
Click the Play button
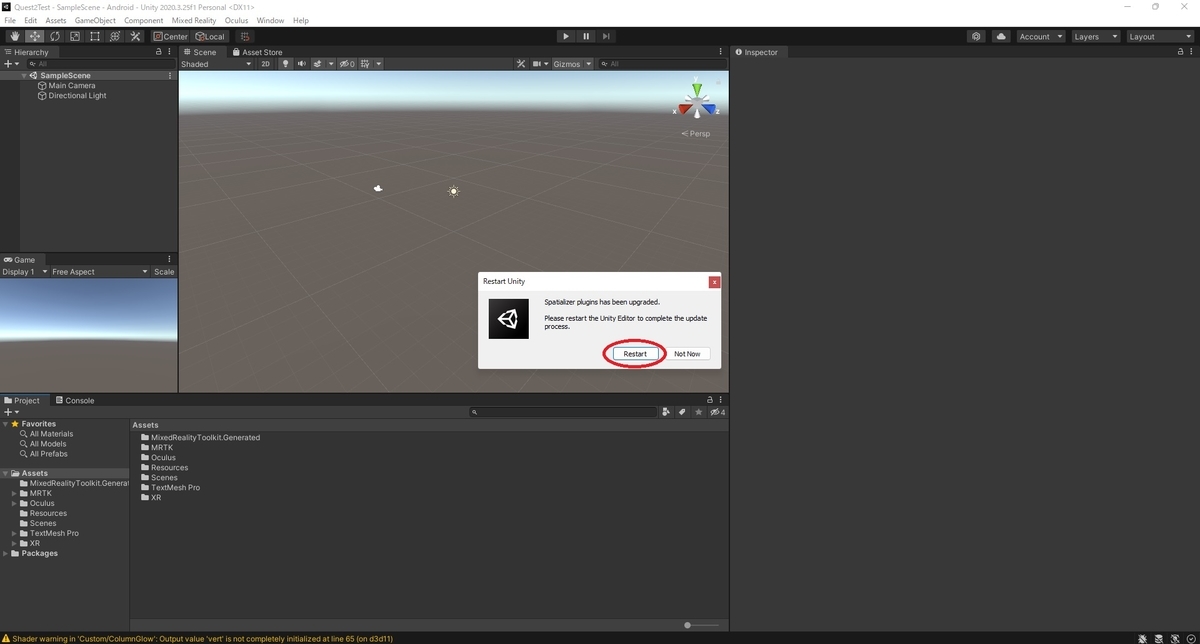(x=566, y=36)
